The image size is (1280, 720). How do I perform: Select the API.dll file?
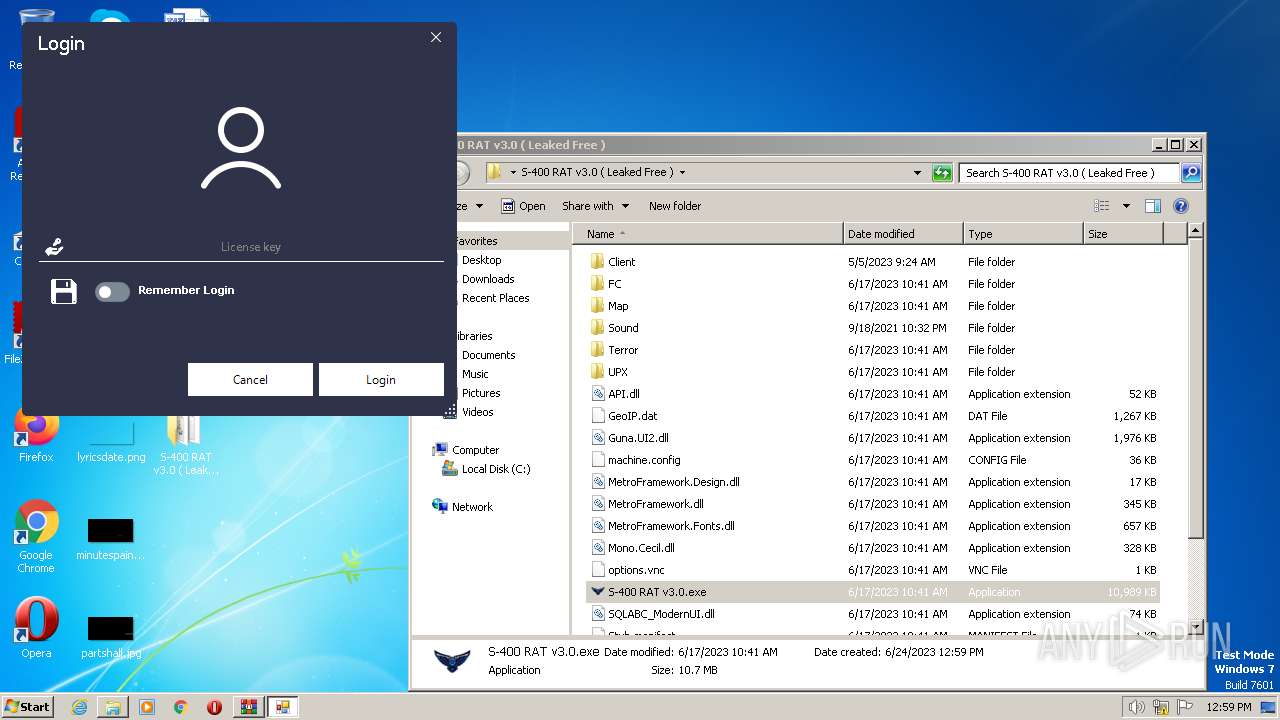click(x=623, y=394)
